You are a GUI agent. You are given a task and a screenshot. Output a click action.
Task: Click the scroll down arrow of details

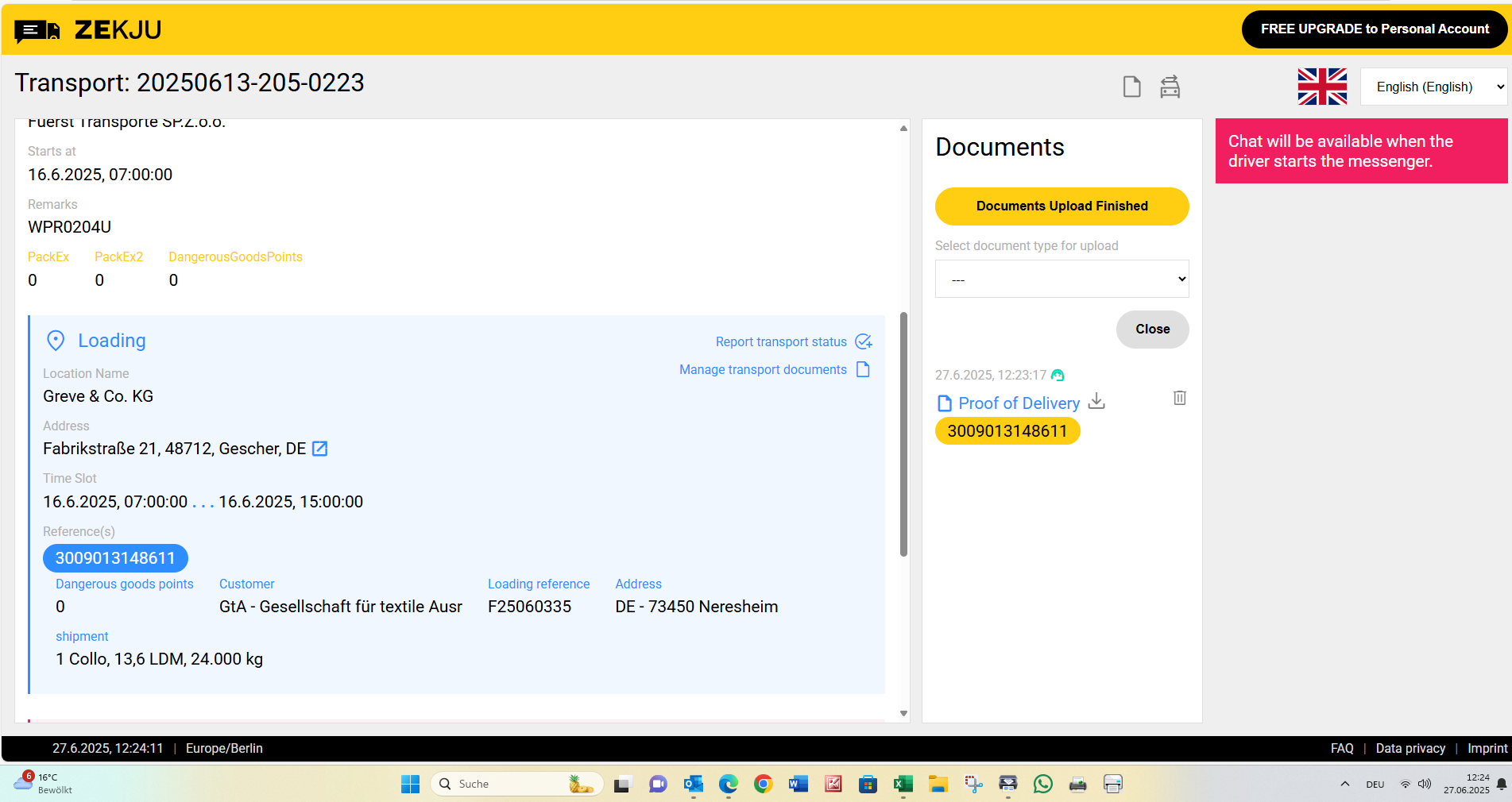coord(903,713)
